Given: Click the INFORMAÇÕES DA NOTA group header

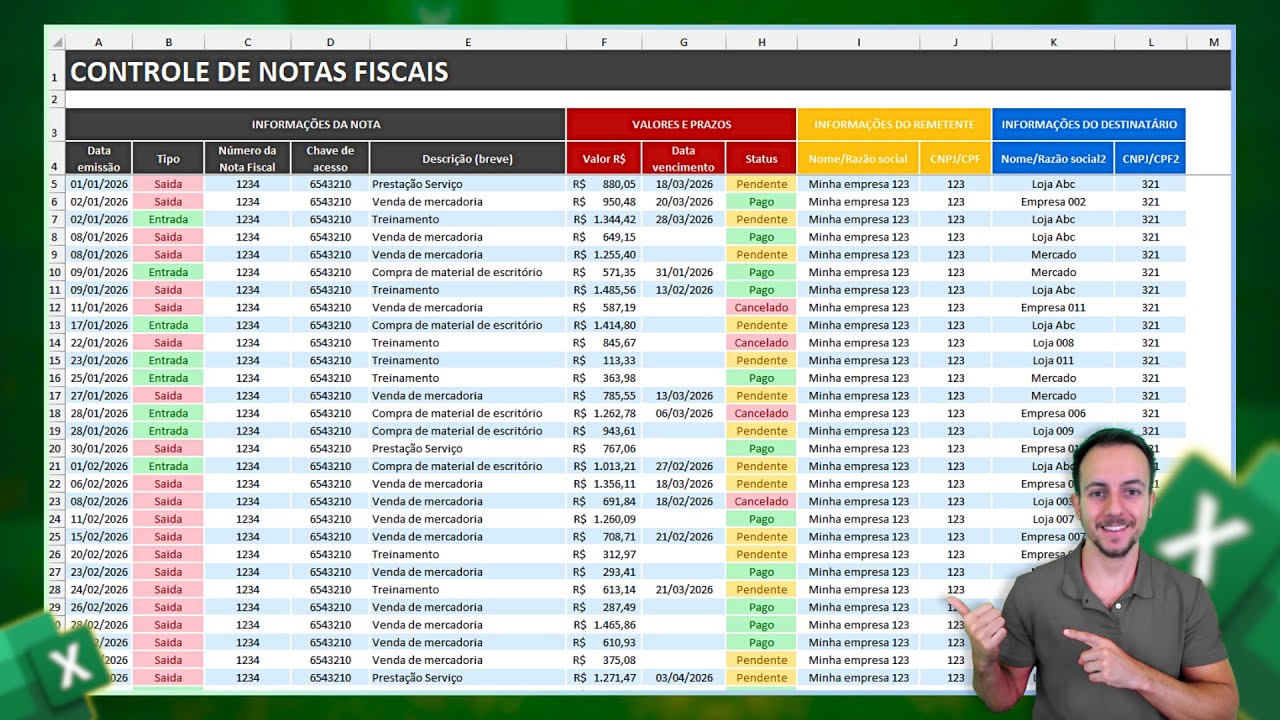Looking at the screenshot, I should (x=316, y=124).
